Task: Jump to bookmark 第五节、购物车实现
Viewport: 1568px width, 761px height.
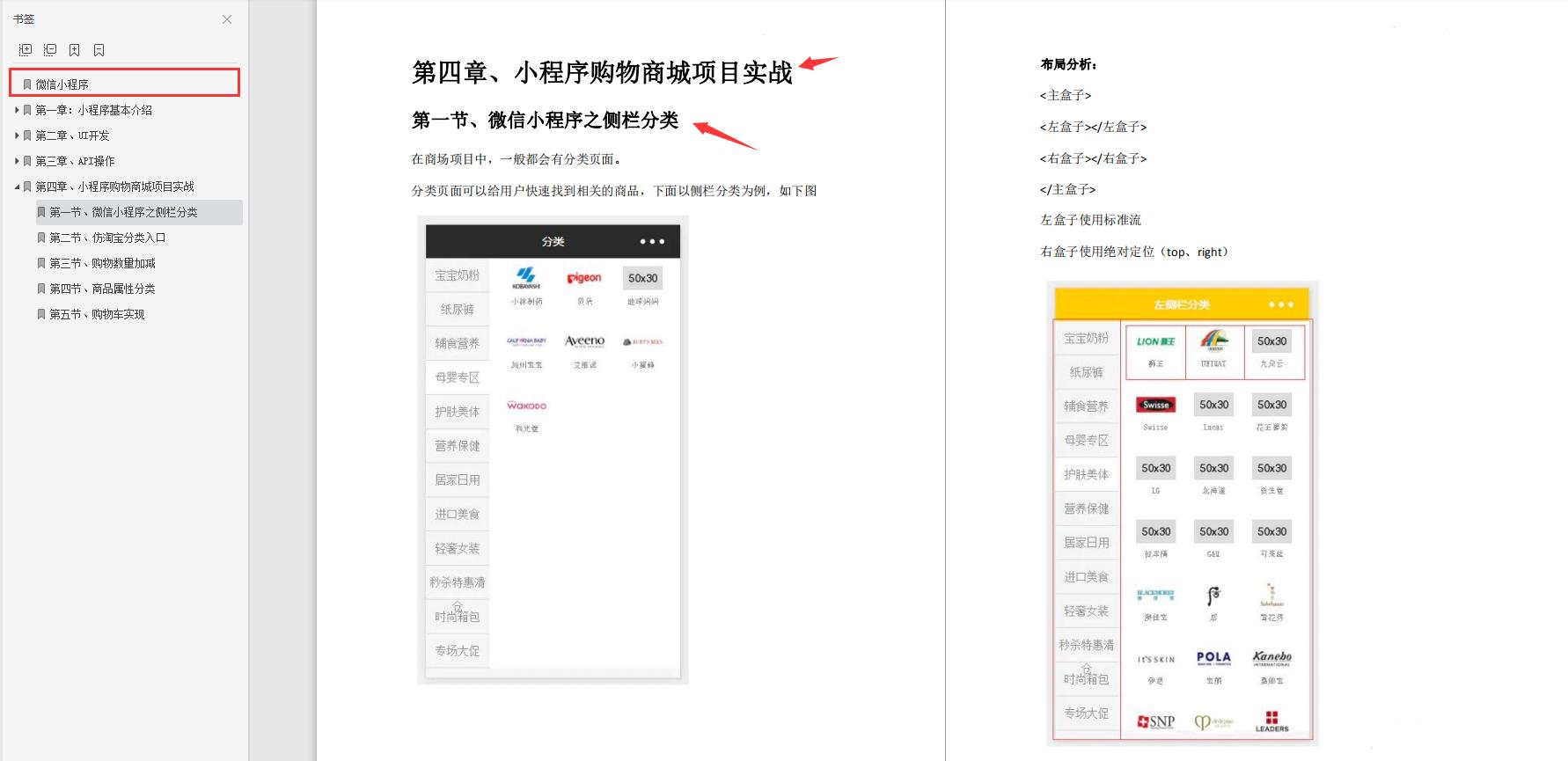Action: pos(97,314)
